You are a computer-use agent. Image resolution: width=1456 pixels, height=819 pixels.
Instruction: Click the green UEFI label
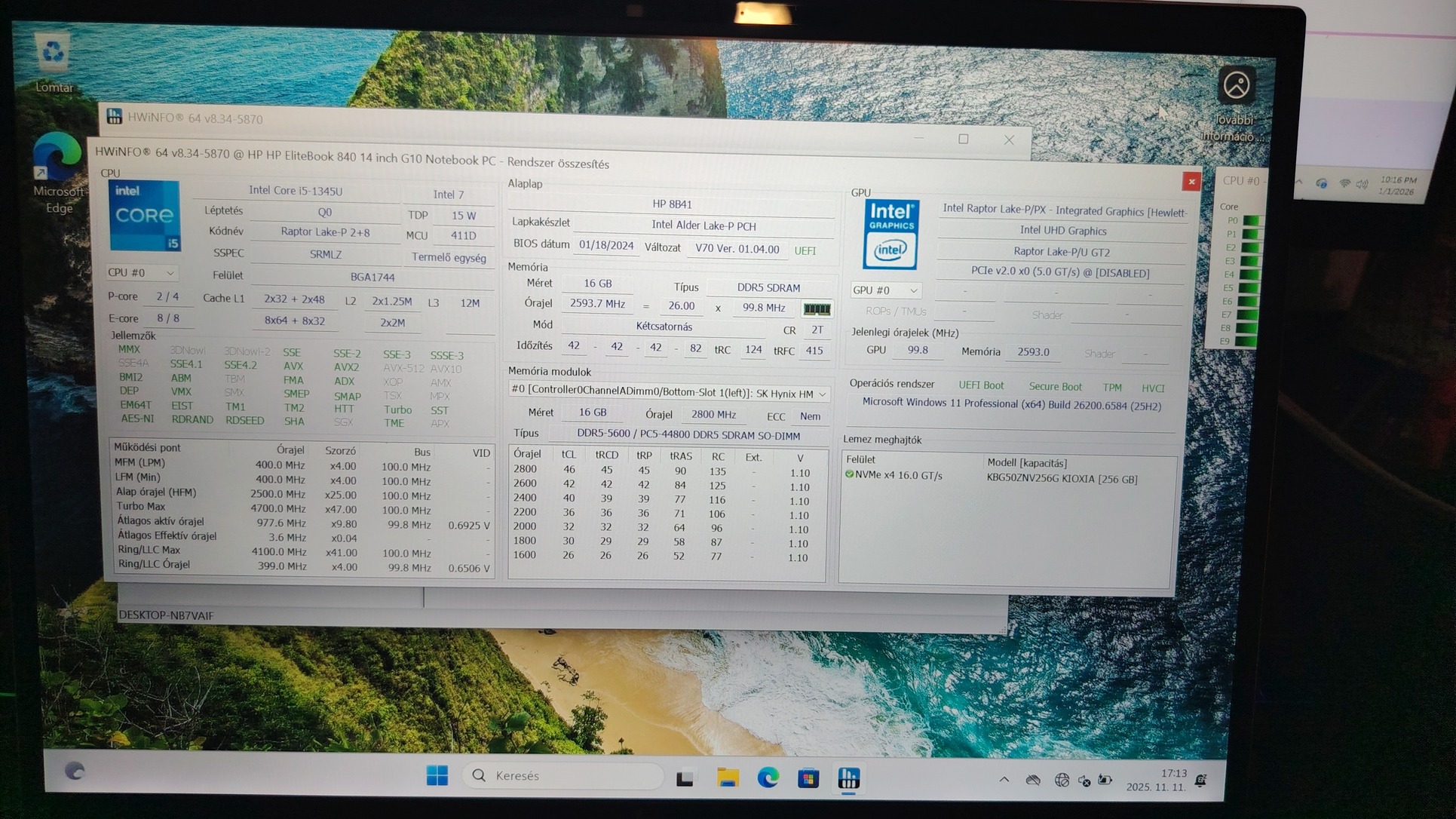click(x=805, y=250)
